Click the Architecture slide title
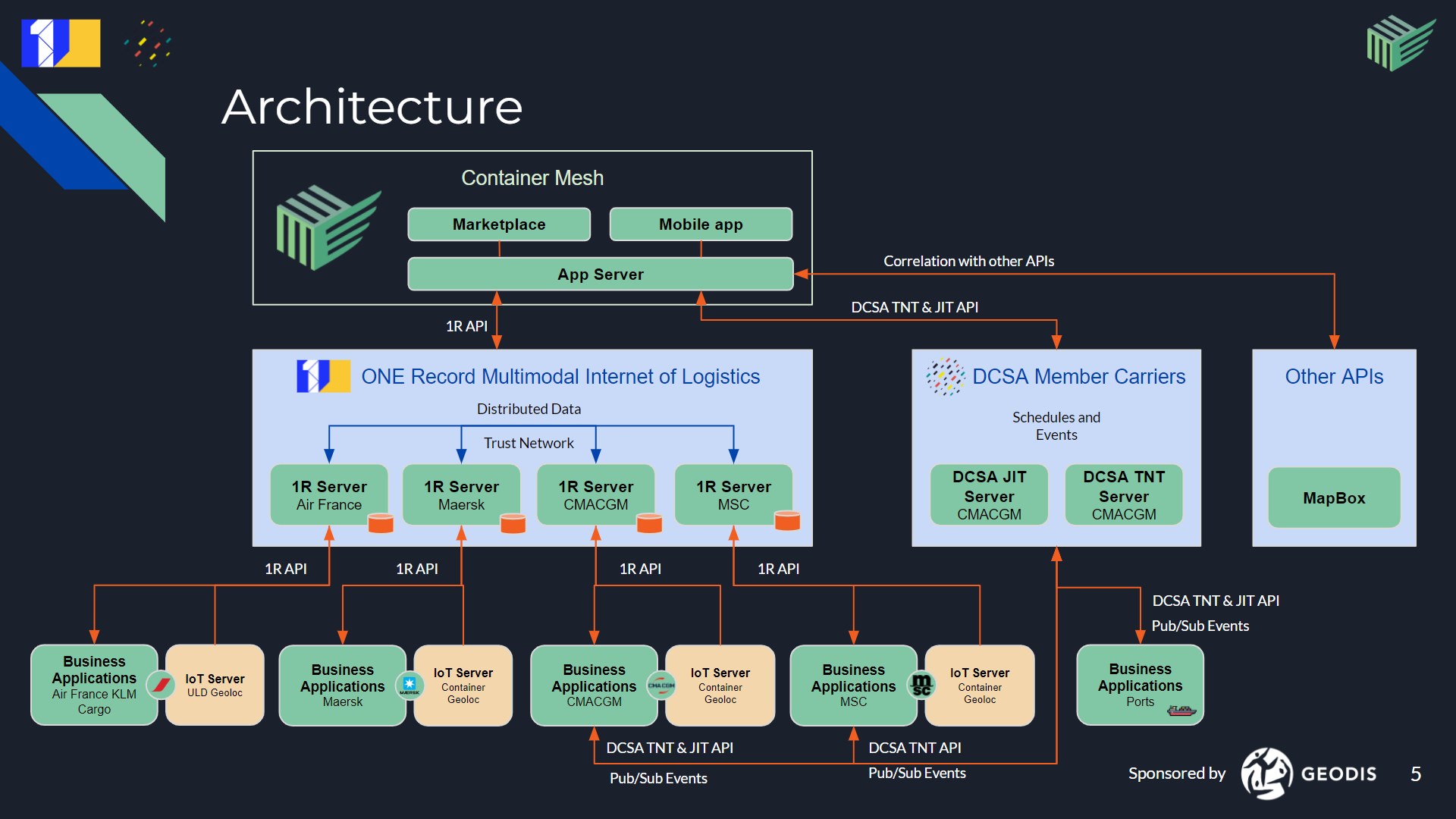This screenshot has height=819, width=1456. click(372, 107)
